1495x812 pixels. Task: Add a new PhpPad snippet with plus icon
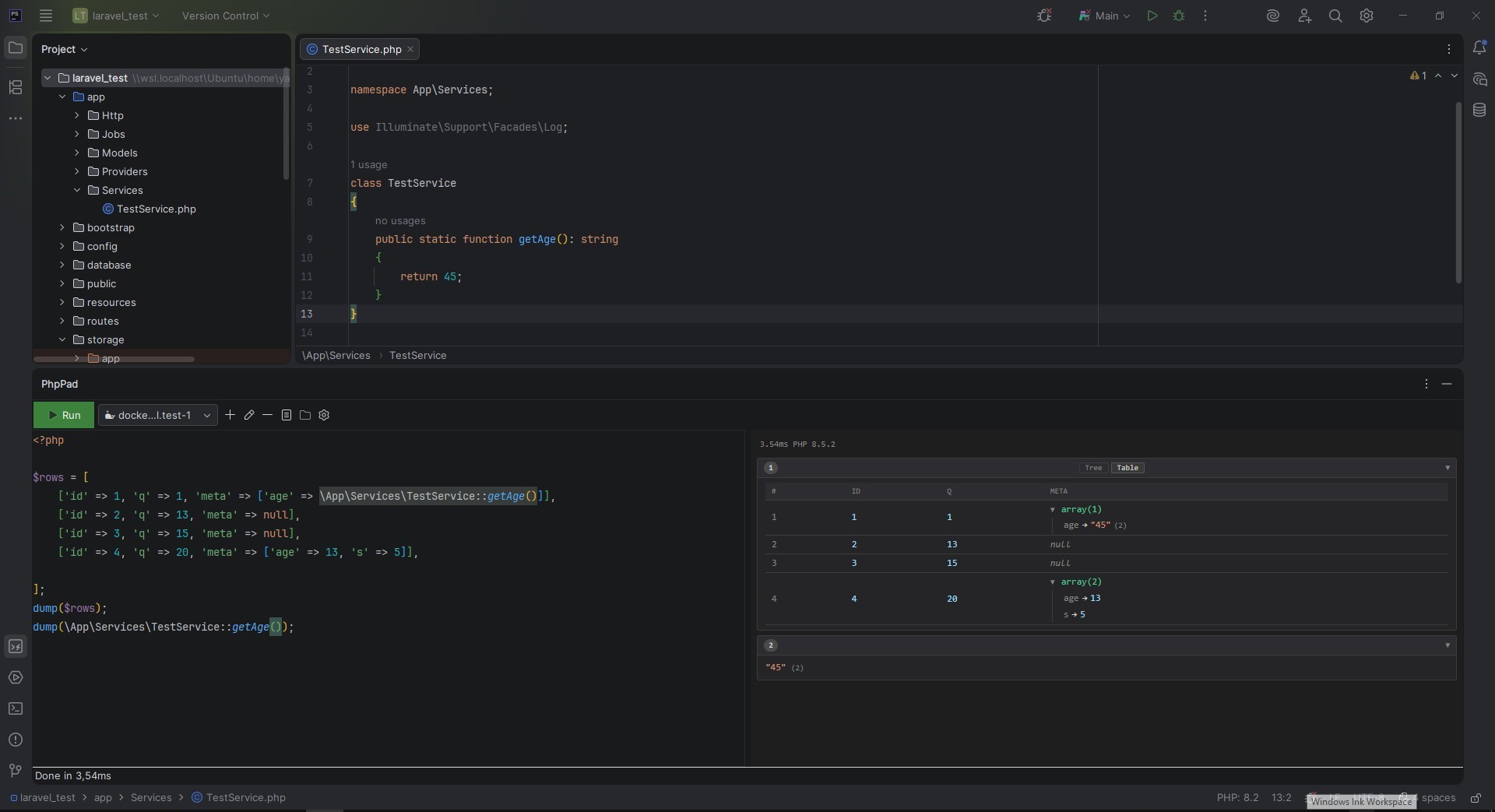coord(230,415)
